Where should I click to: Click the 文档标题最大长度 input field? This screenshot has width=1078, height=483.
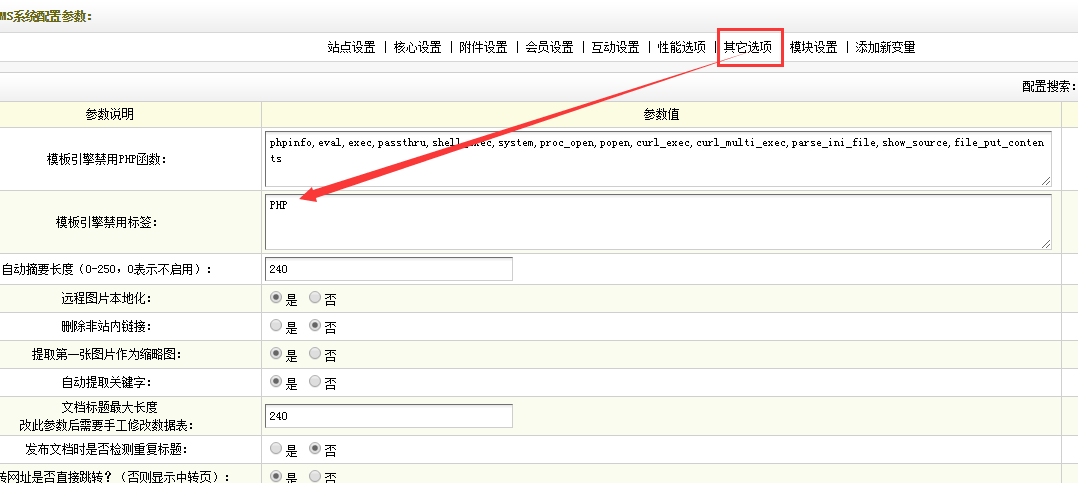tap(388, 416)
